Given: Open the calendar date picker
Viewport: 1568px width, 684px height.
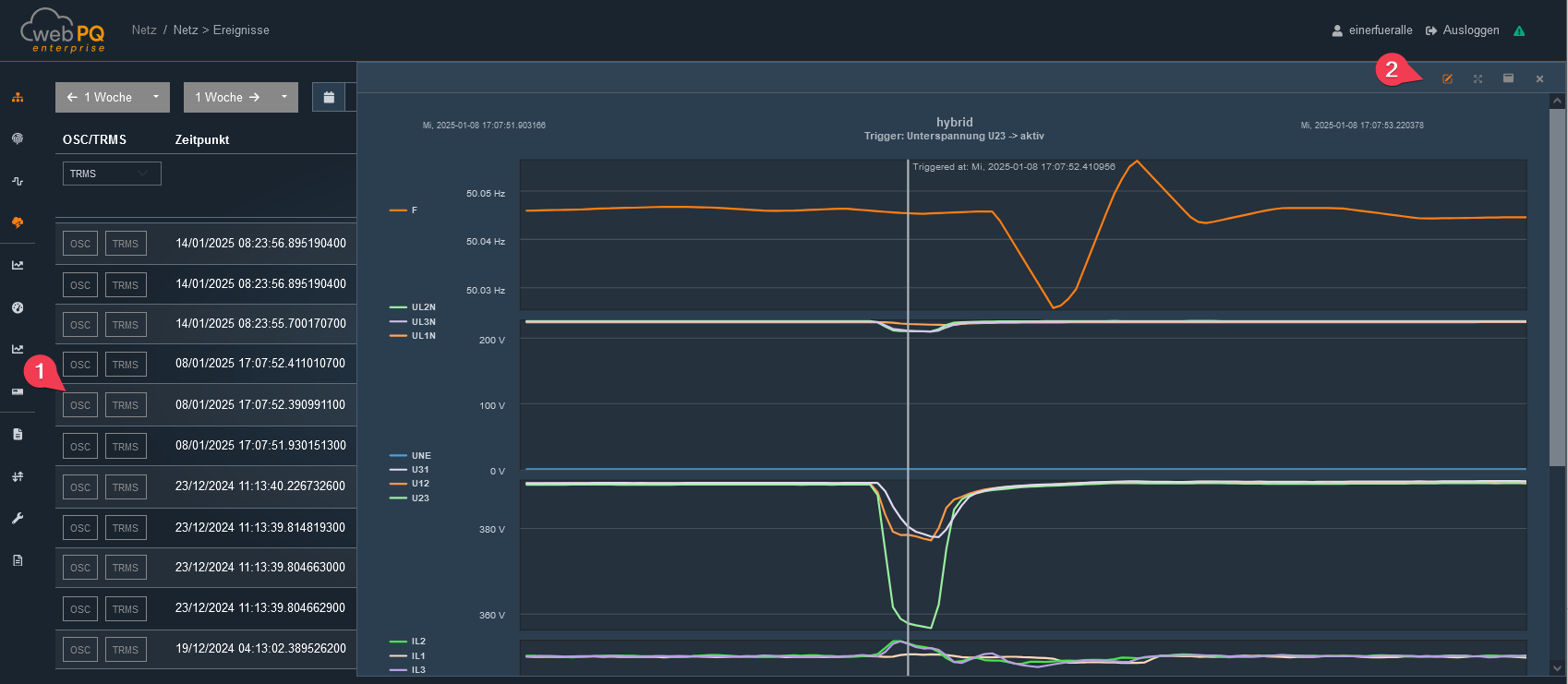Looking at the screenshot, I should pyautogui.click(x=329, y=97).
